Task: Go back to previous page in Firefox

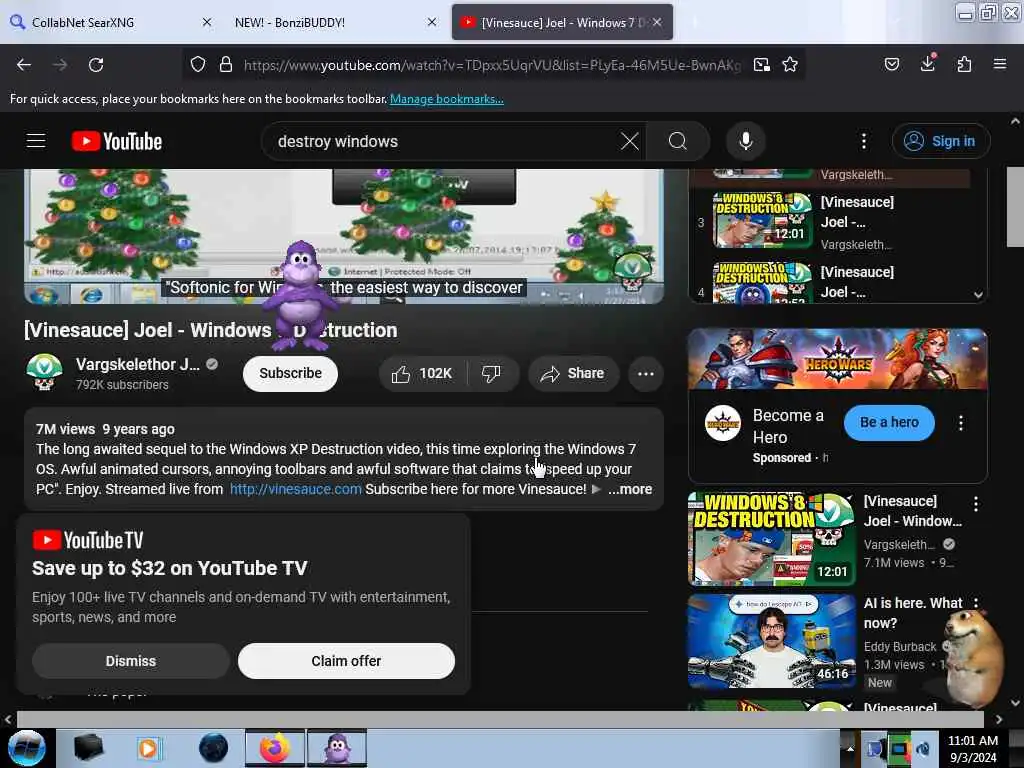Action: pos(24,65)
